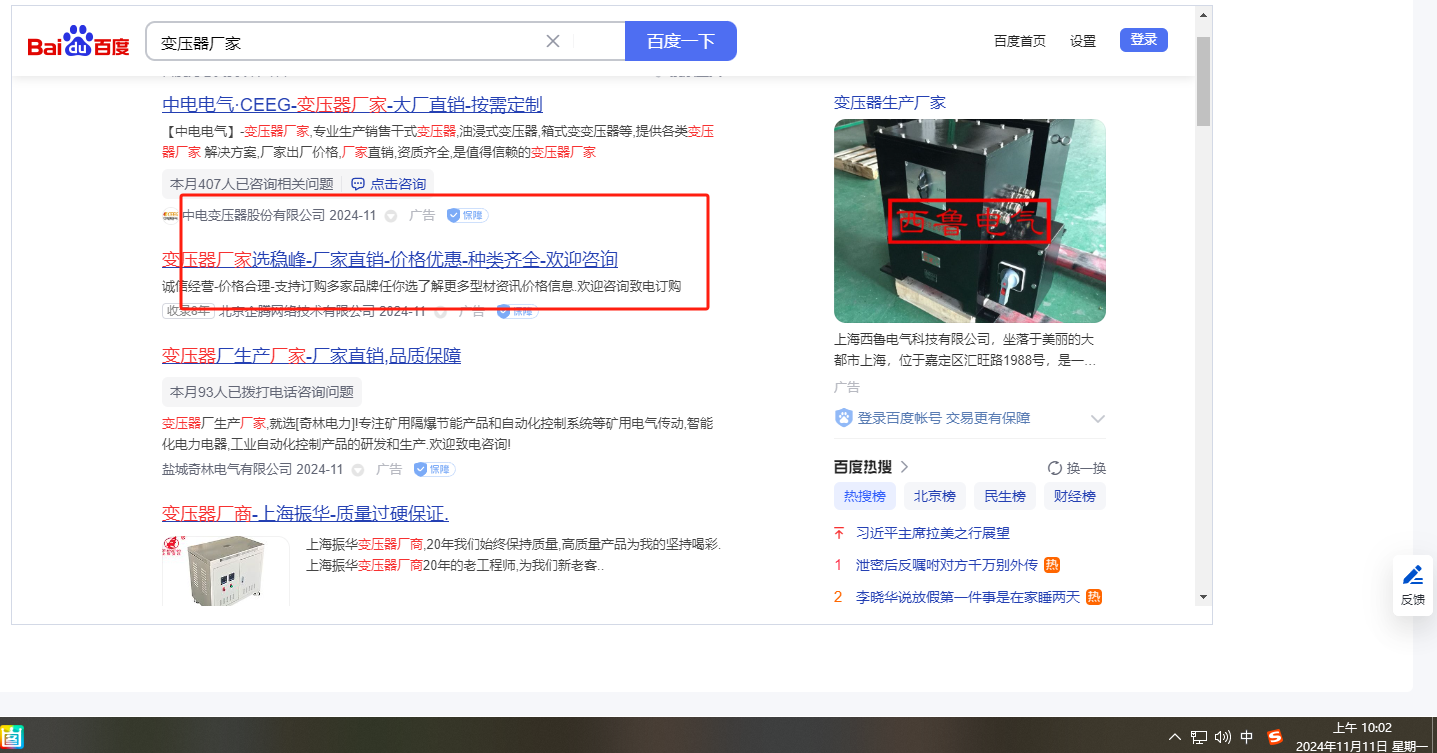Click the page scrollbar thumb

pos(1203,81)
